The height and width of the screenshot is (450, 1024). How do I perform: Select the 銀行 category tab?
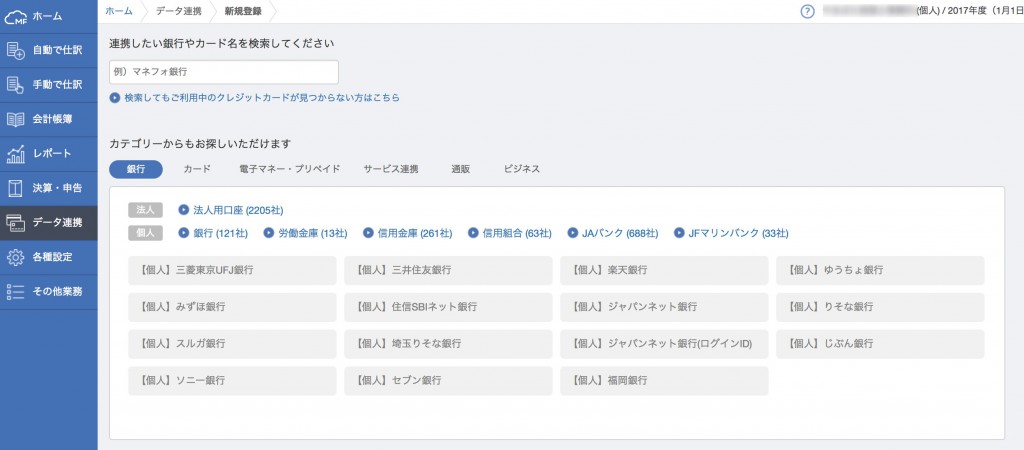click(x=136, y=169)
